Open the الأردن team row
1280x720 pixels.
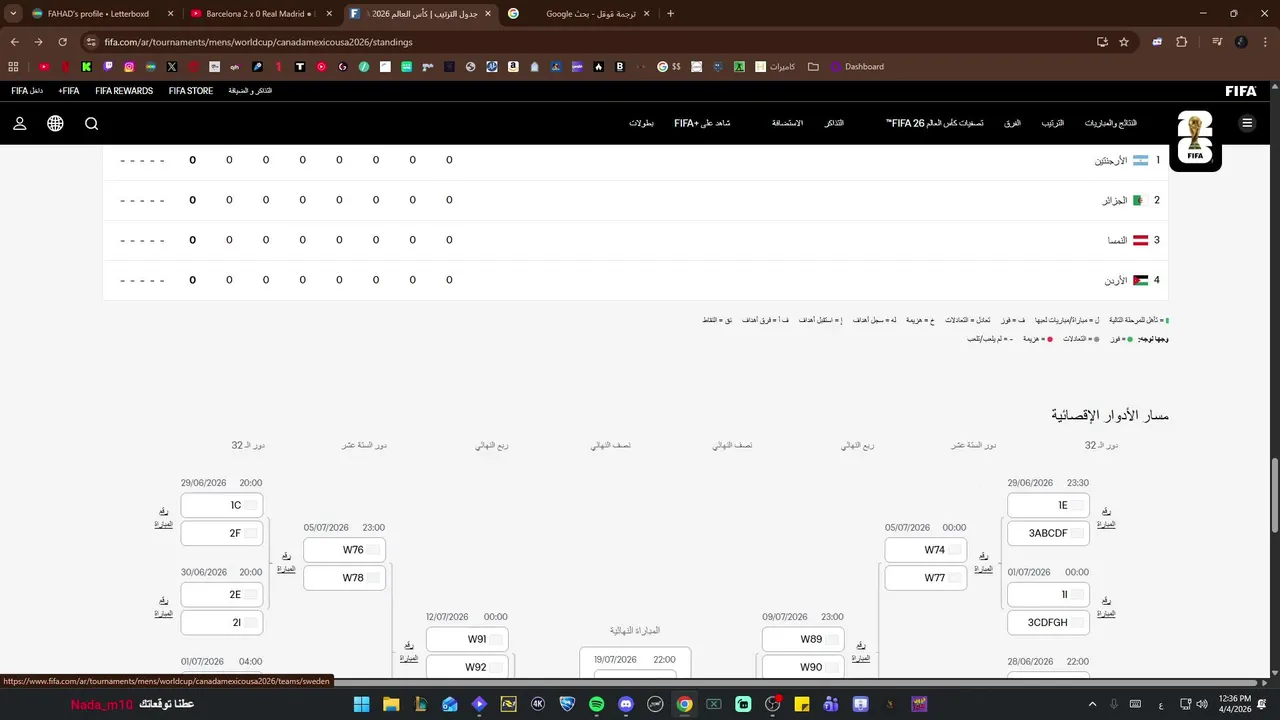635,280
